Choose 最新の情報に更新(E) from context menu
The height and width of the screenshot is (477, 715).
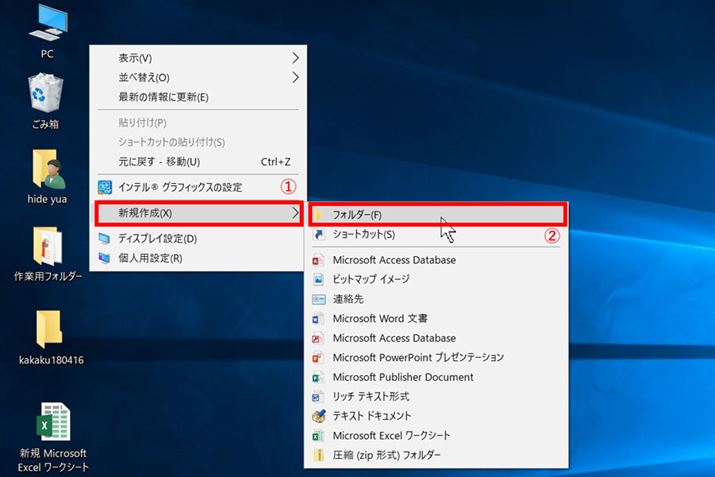click(x=163, y=97)
